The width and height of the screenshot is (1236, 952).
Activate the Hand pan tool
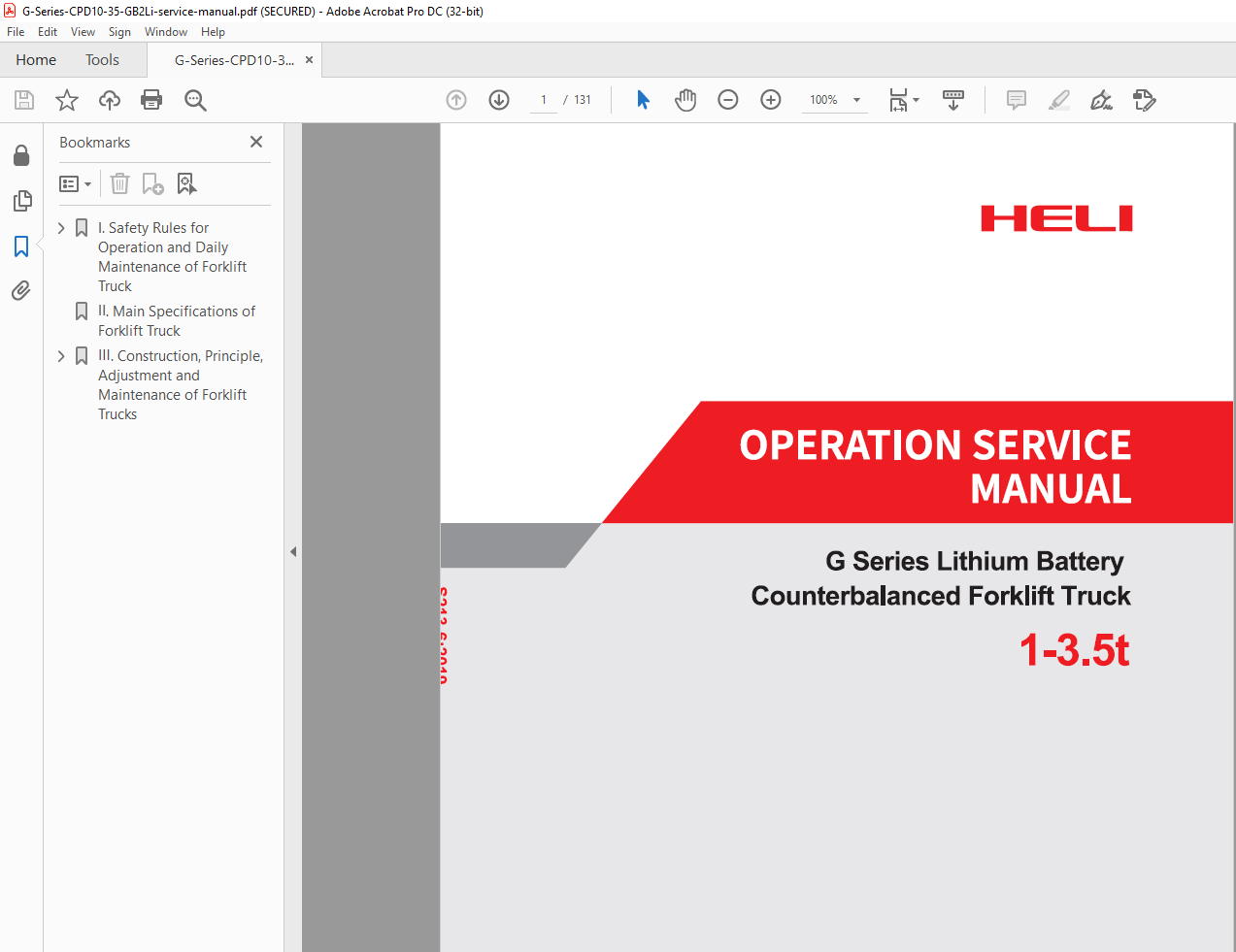tap(685, 100)
